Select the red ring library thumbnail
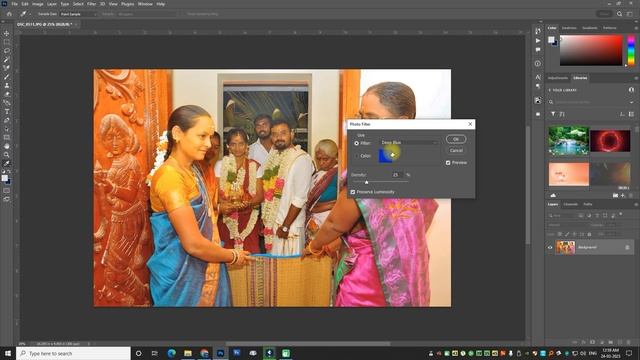This screenshot has width=640, height=360. (610, 141)
